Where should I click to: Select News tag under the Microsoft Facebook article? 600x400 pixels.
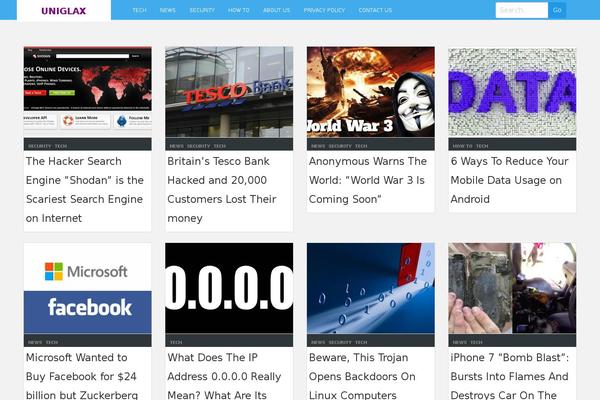pyautogui.click(x=35, y=343)
